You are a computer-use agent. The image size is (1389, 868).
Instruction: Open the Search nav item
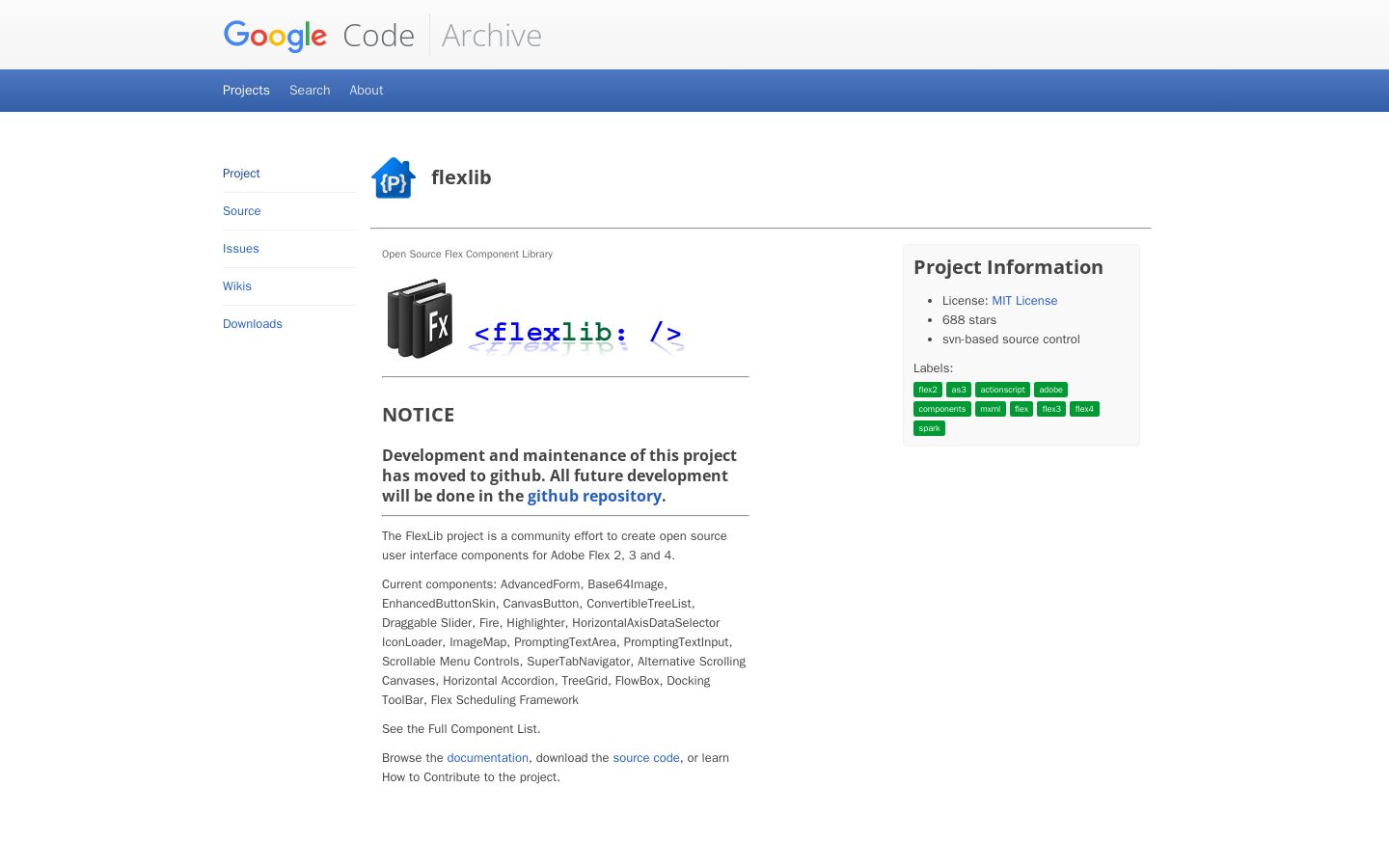[310, 91]
